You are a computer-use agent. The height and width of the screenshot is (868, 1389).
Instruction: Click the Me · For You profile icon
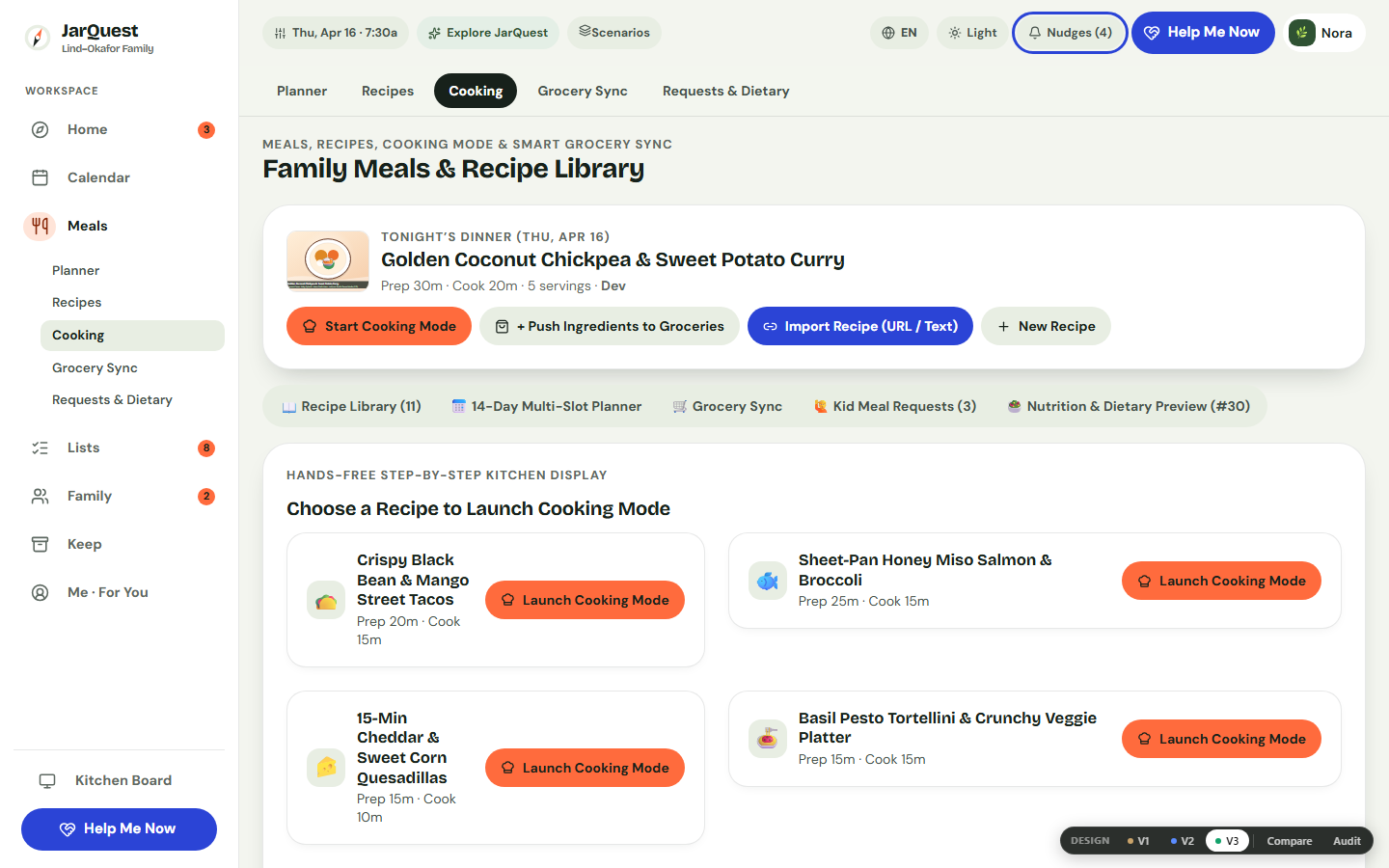coord(40,592)
